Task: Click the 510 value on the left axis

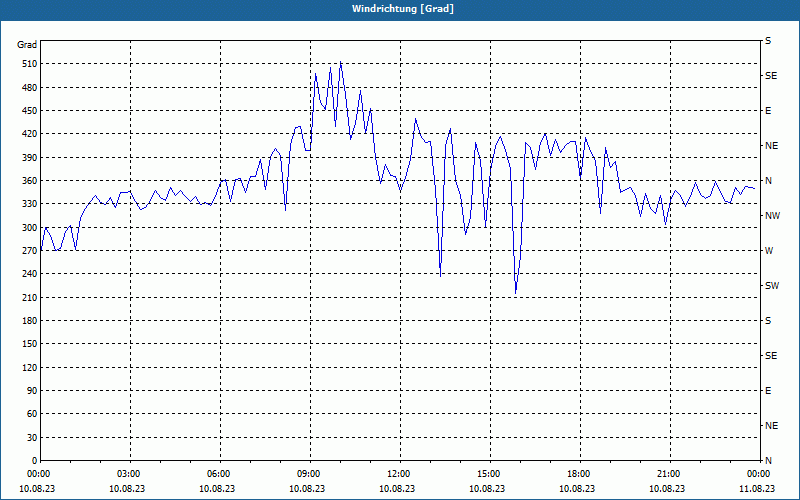Action: (x=29, y=64)
